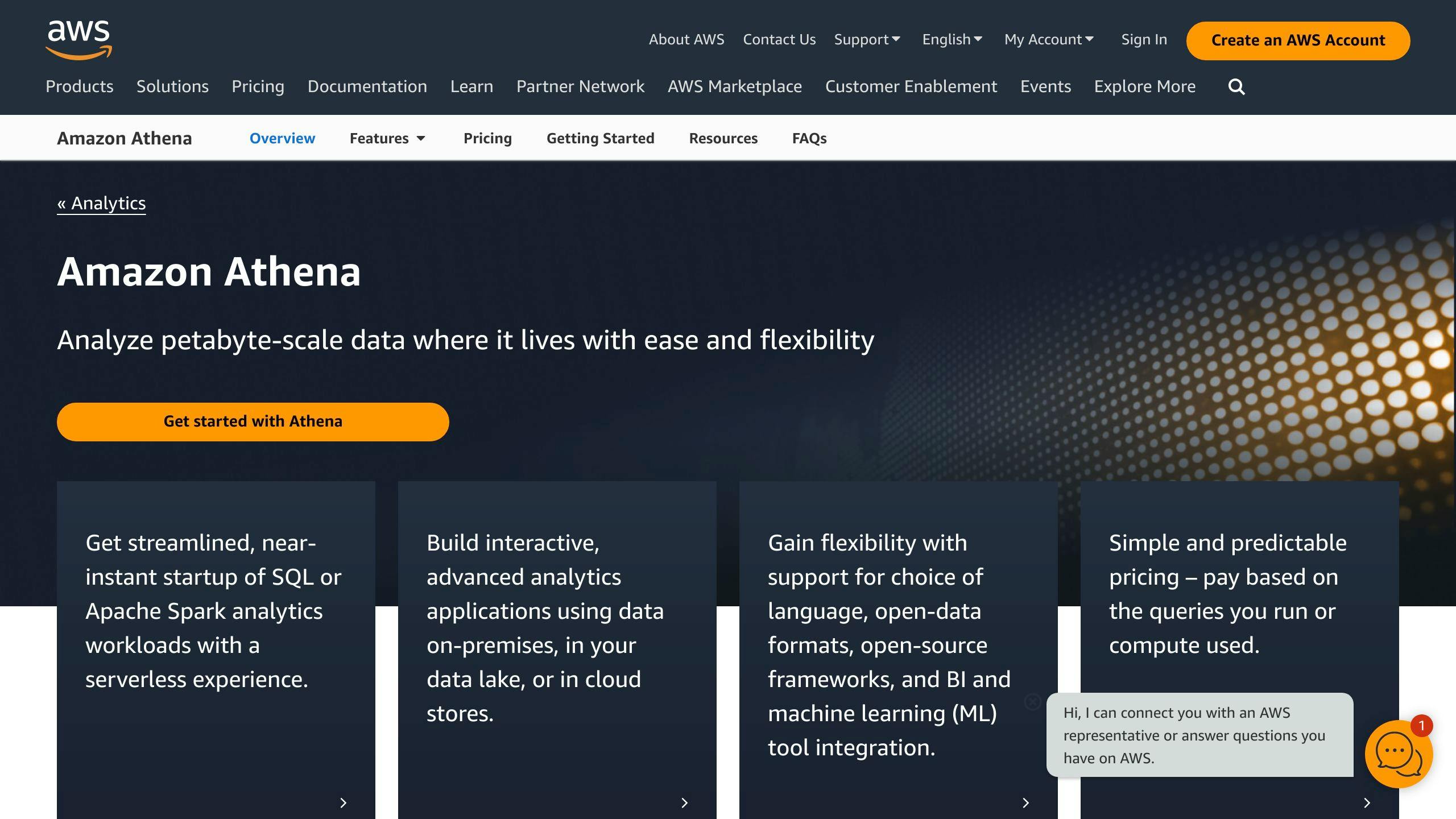This screenshot has height=819, width=1456.
Task: Click the simple predictable pricing card text
Action: (1228, 594)
